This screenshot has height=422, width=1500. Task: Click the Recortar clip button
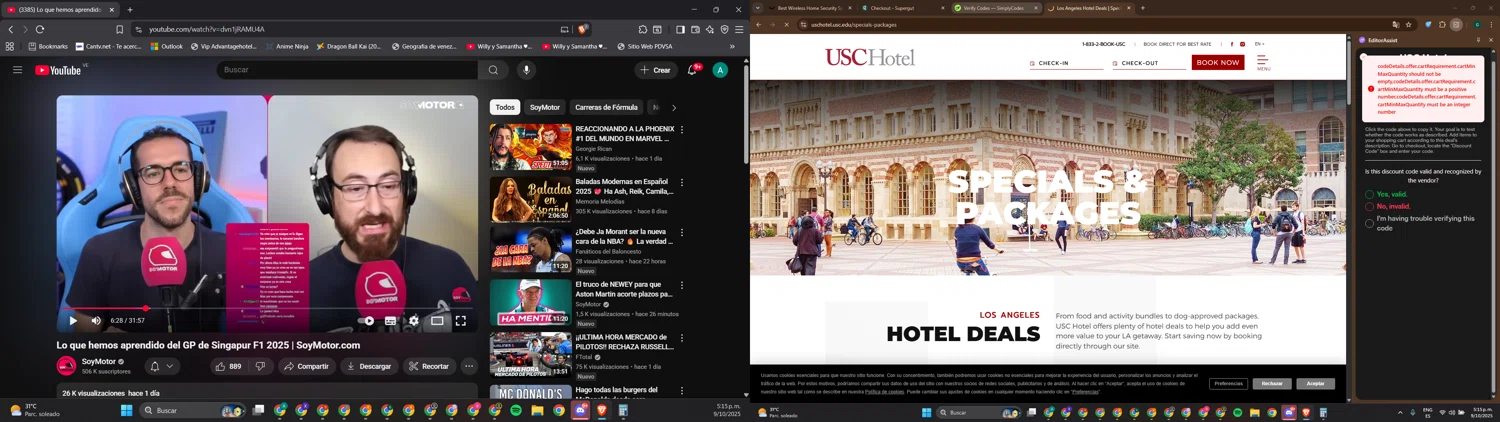click(429, 366)
